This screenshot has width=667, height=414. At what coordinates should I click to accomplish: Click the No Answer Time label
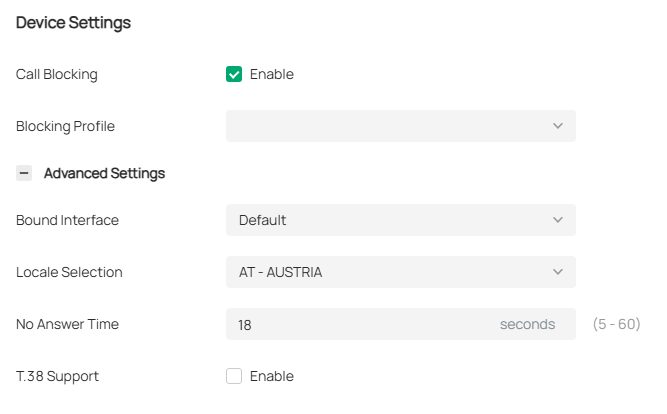67,324
